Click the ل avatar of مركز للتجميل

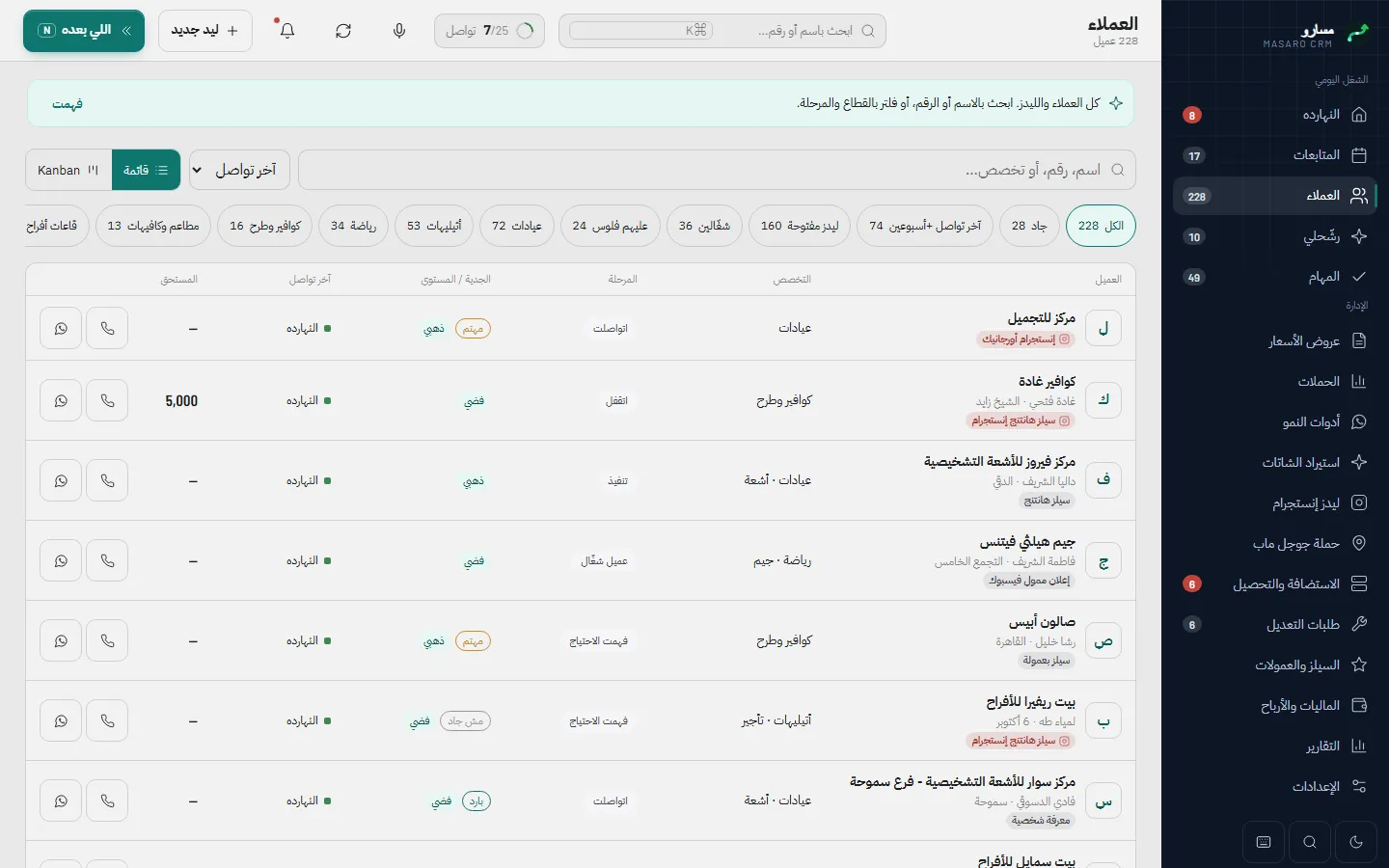1103,329
